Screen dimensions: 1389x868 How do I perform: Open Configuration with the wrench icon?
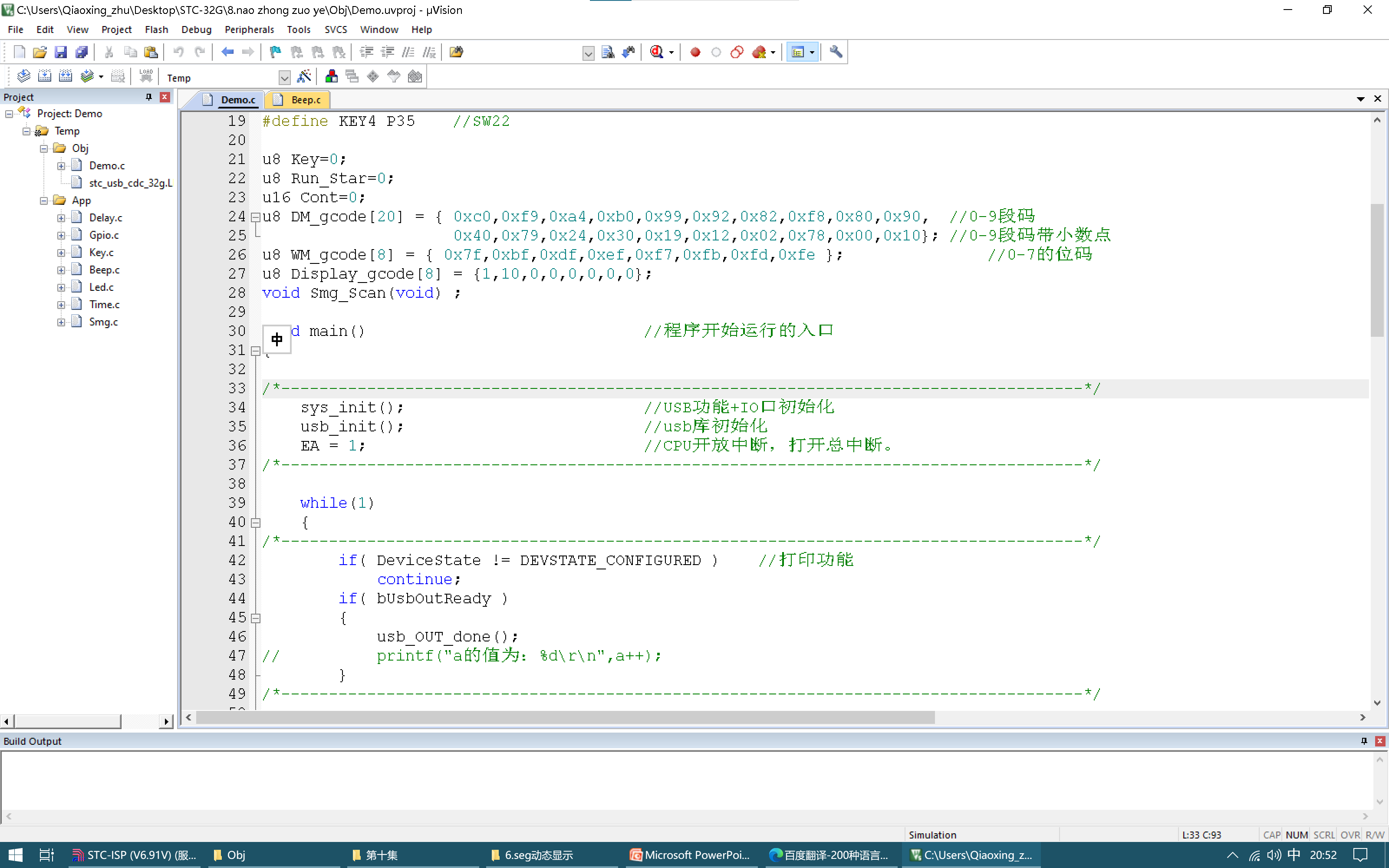pos(836,52)
